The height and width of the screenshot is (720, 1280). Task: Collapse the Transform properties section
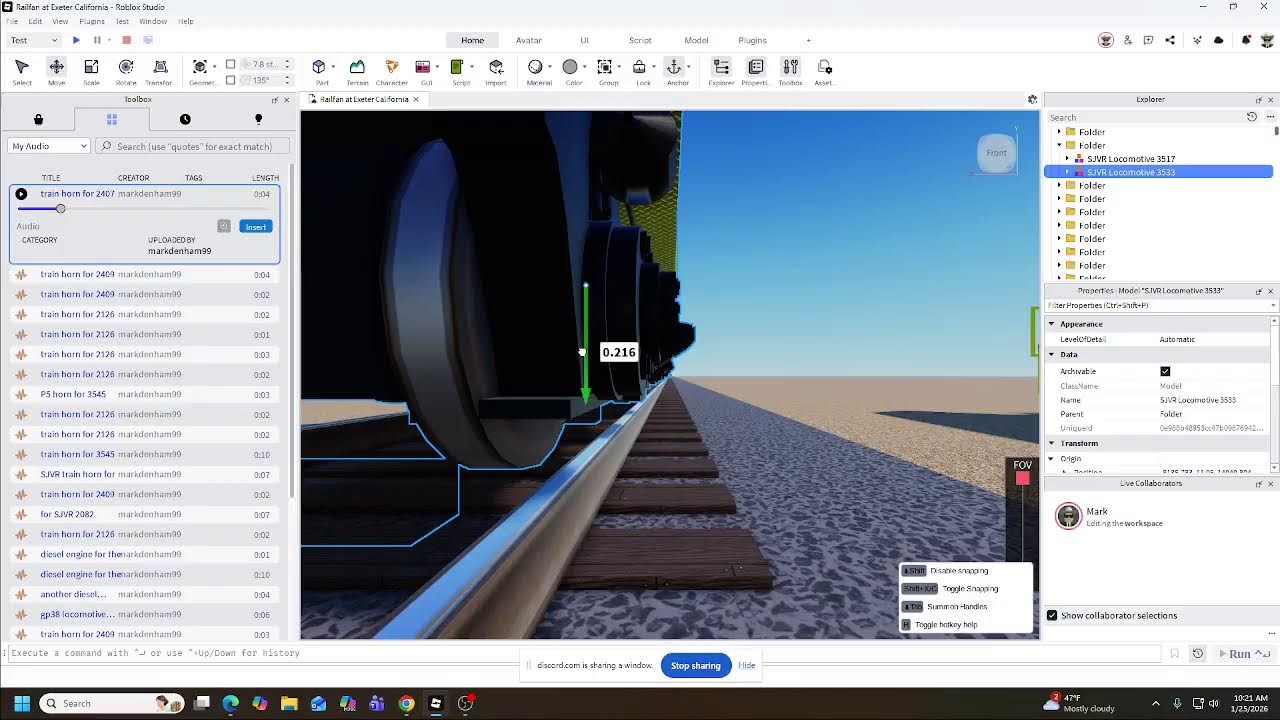1051,443
